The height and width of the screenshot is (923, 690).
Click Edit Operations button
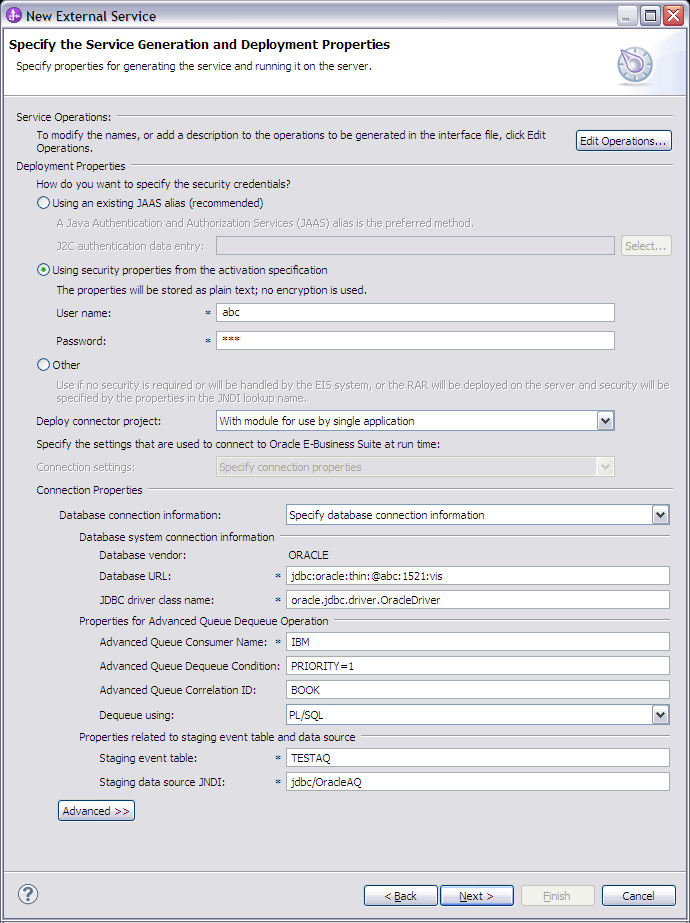click(623, 141)
